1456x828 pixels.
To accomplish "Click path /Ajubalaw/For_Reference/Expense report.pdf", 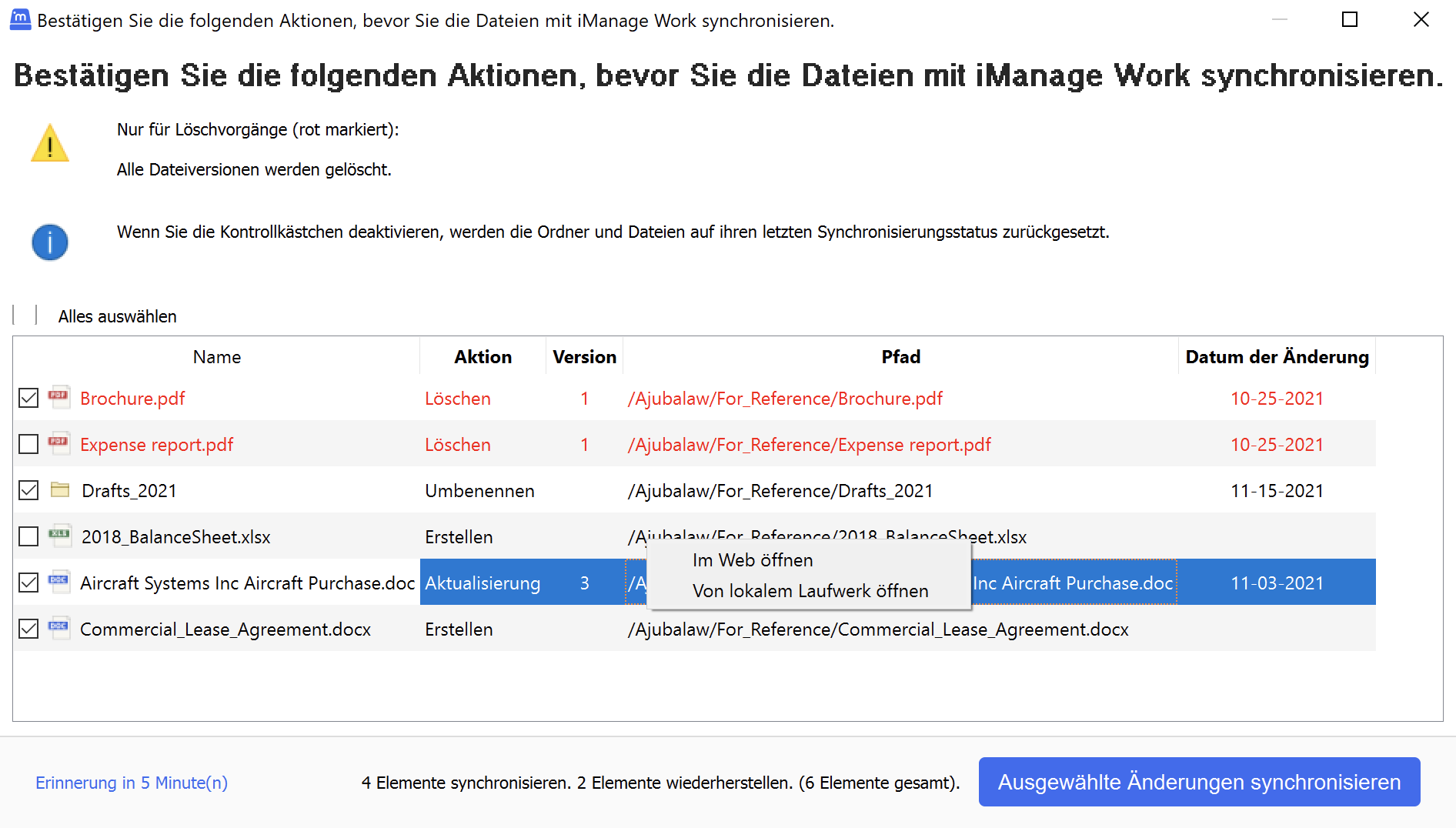I will pos(809,445).
